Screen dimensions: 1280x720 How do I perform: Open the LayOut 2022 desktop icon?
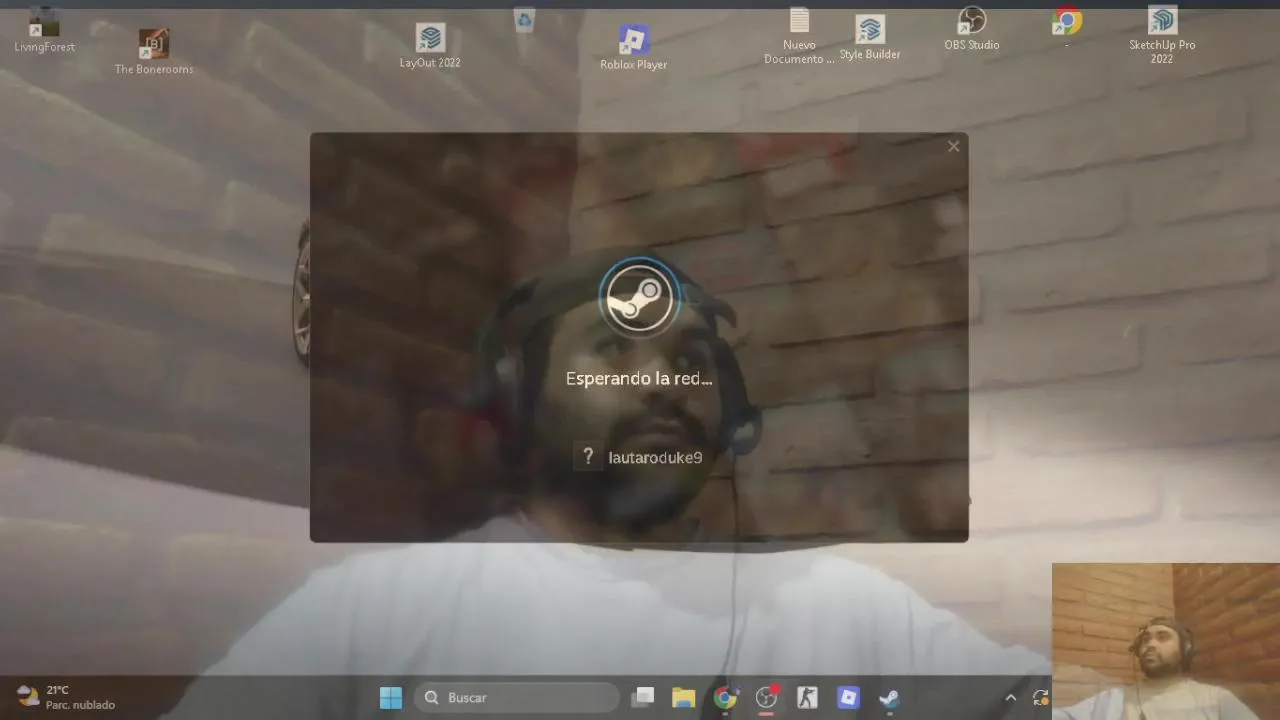430,46
